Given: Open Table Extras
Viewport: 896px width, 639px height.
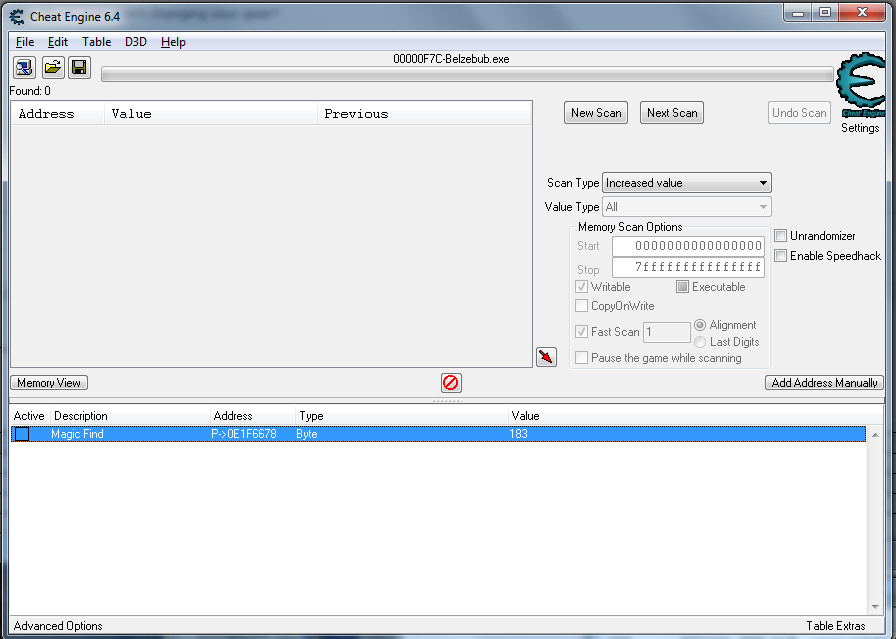Looking at the screenshot, I should [835, 625].
